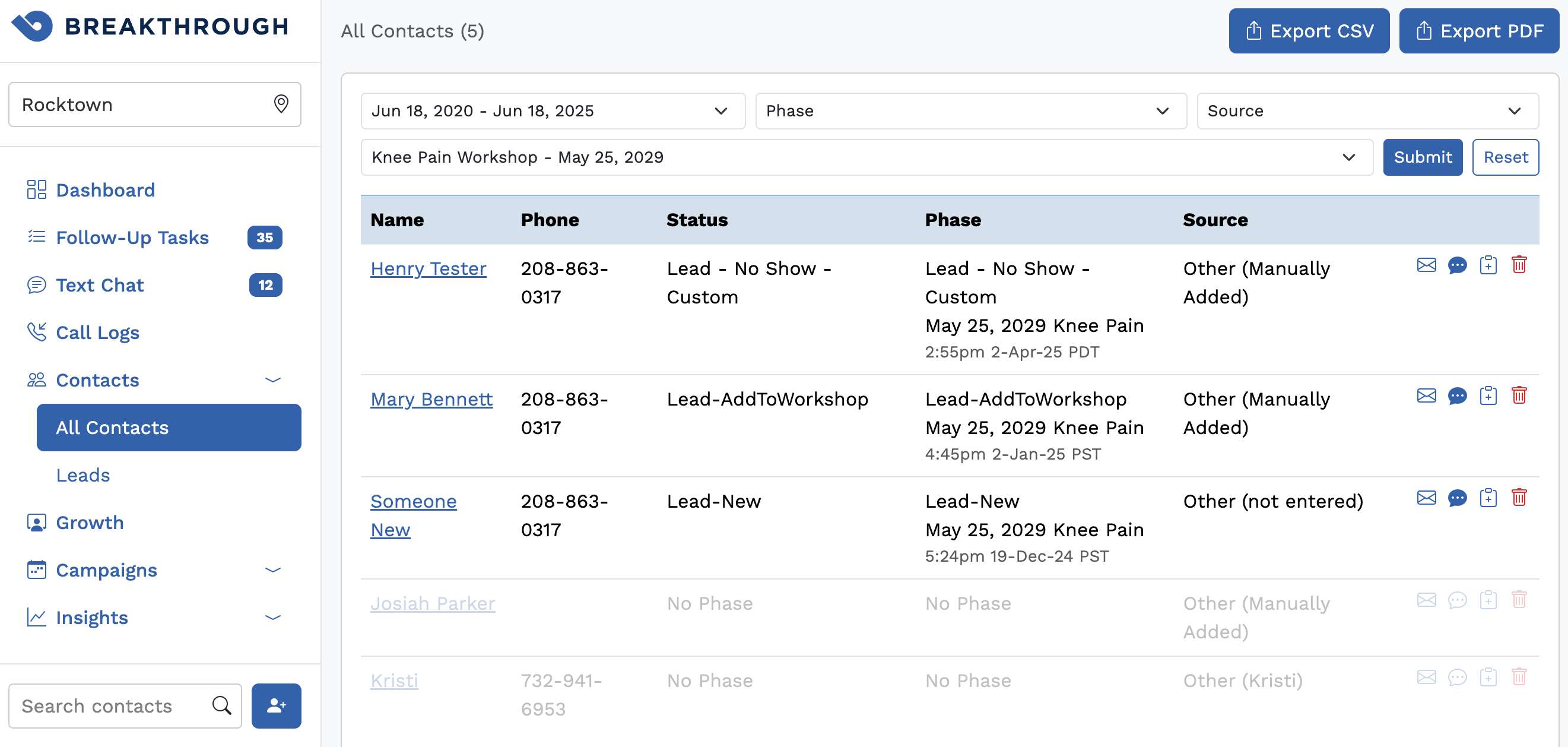Expand the Knee Pain Workshop dropdown
The height and width of the screenshot is (747, 1568).
pos(866,157)
